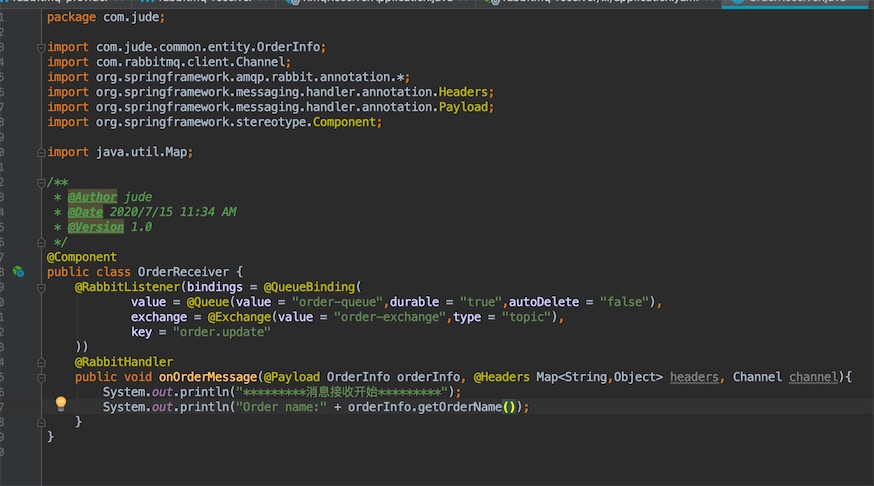This screenshot has width=874, height=486.
Task: Click the getOrderName method call
Action: [x=459, y=407]
